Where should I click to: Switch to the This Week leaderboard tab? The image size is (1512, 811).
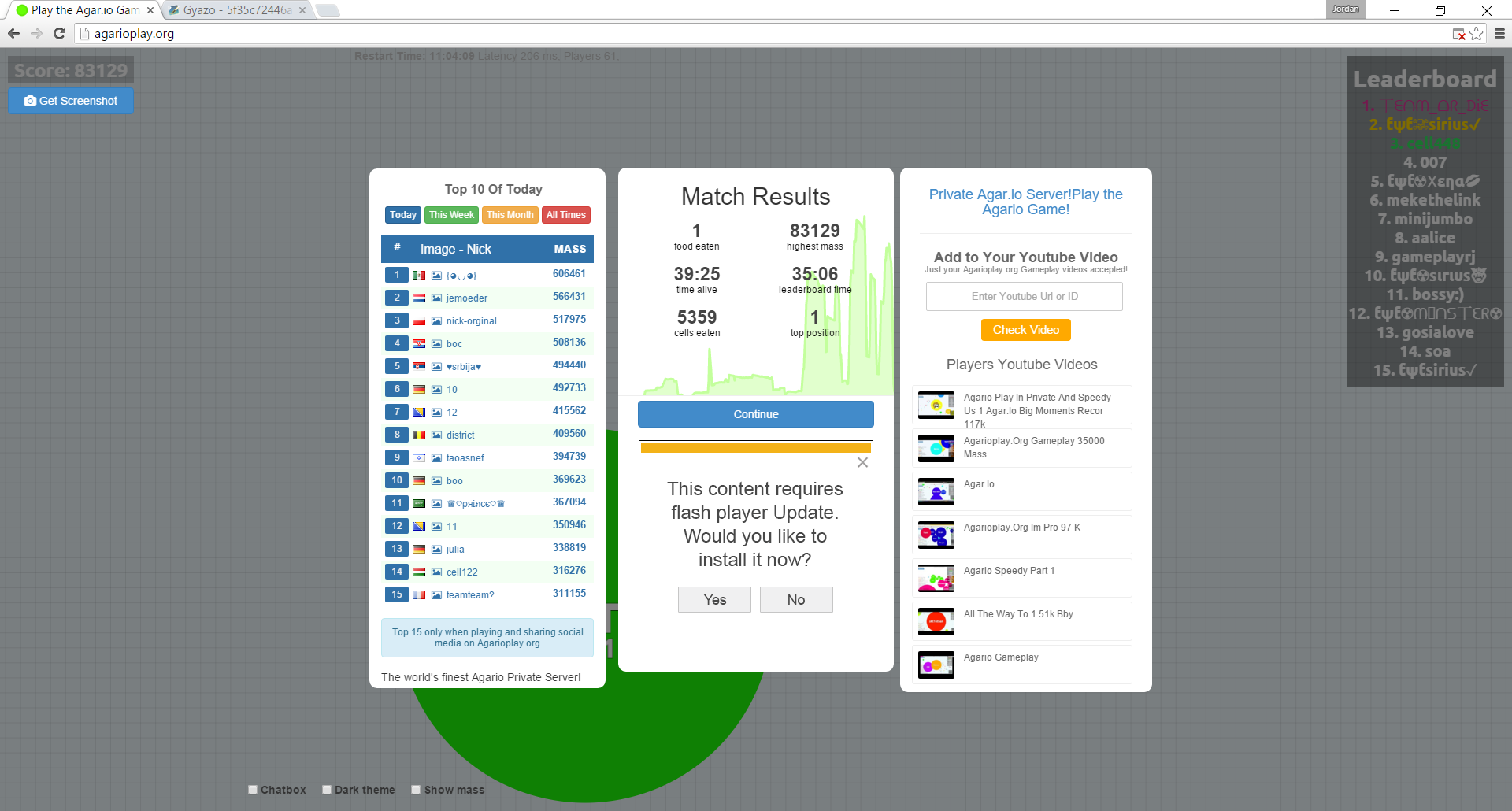(451, 215)
